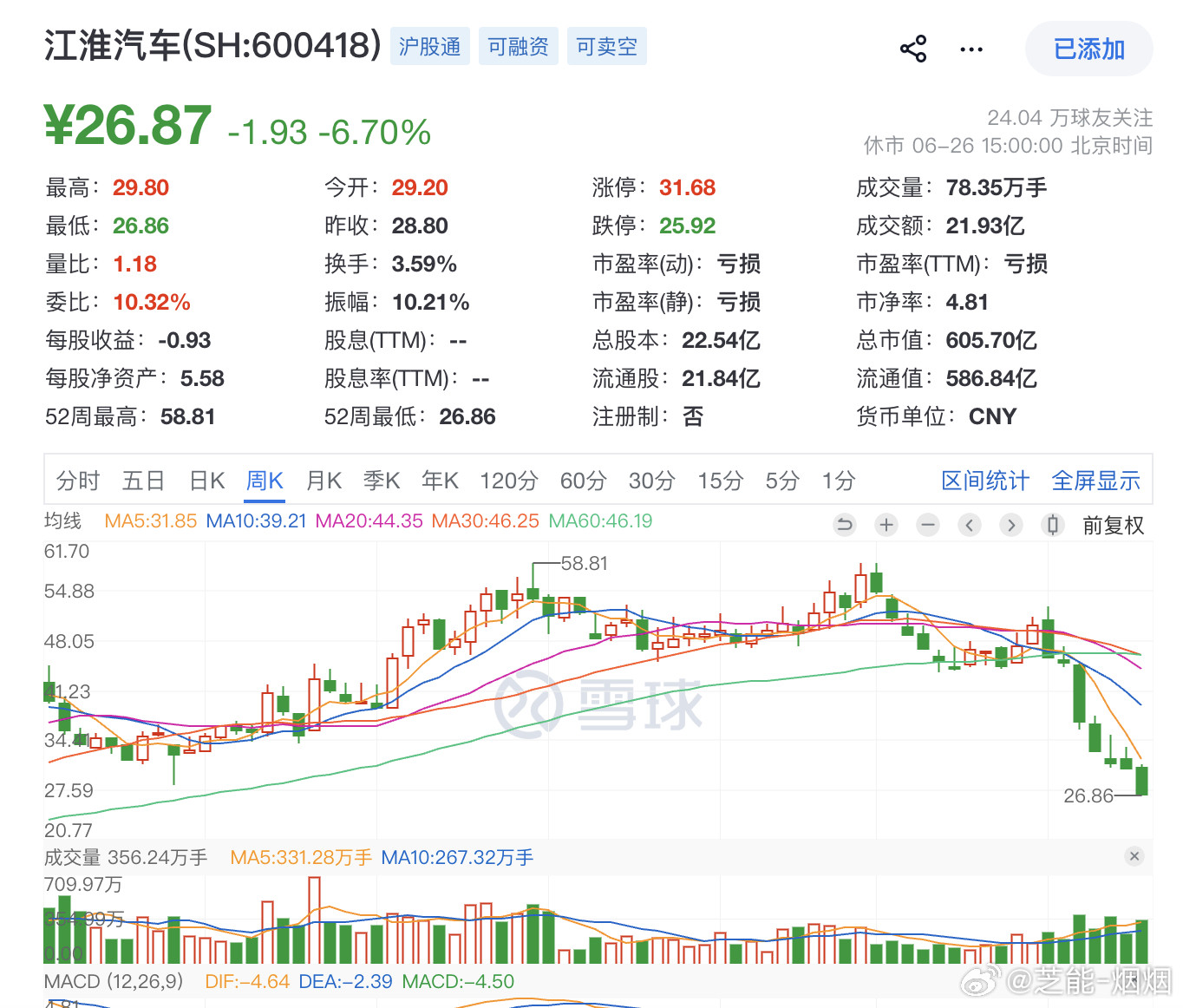Click the 58.81 high marker on chart

[585, 564]
